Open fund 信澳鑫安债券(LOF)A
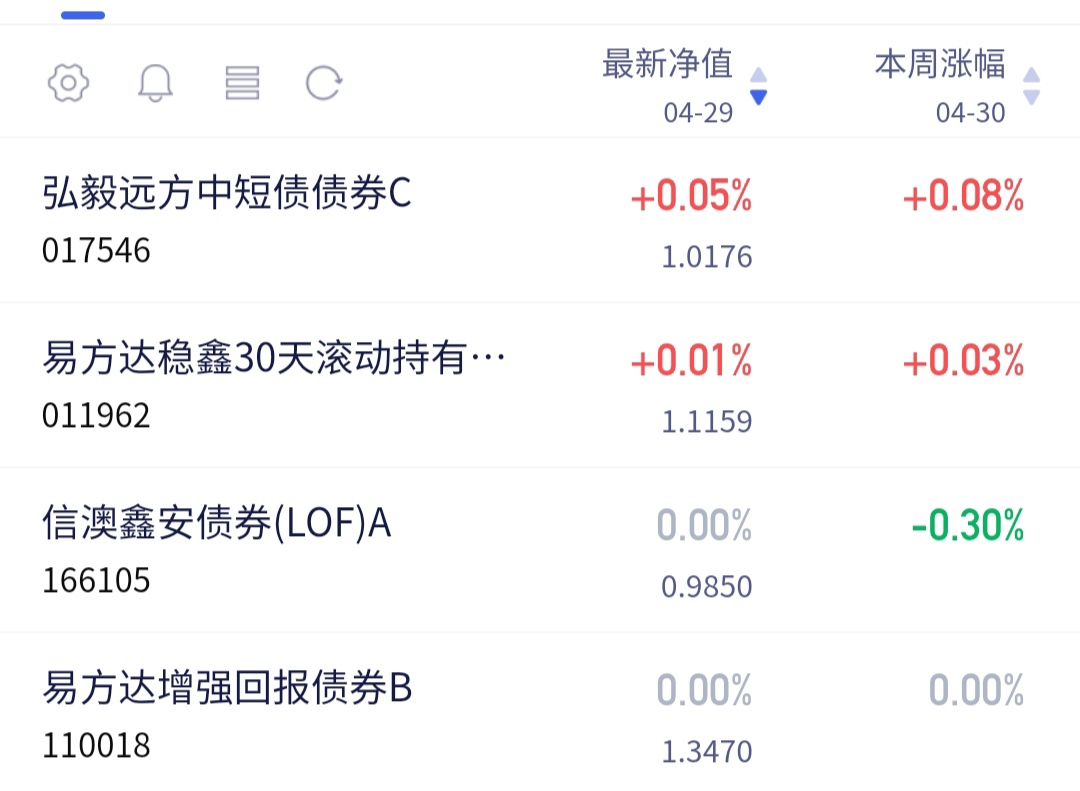This screenshot has width=1080, height=791. tap(216, 523)
